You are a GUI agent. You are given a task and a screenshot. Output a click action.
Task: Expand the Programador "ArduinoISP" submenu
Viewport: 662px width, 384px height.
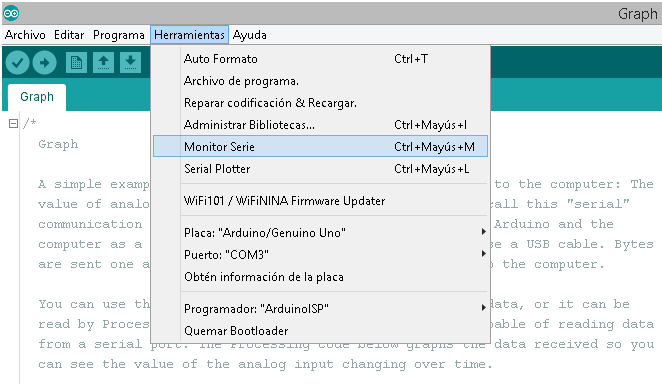(x=320, y=308)
